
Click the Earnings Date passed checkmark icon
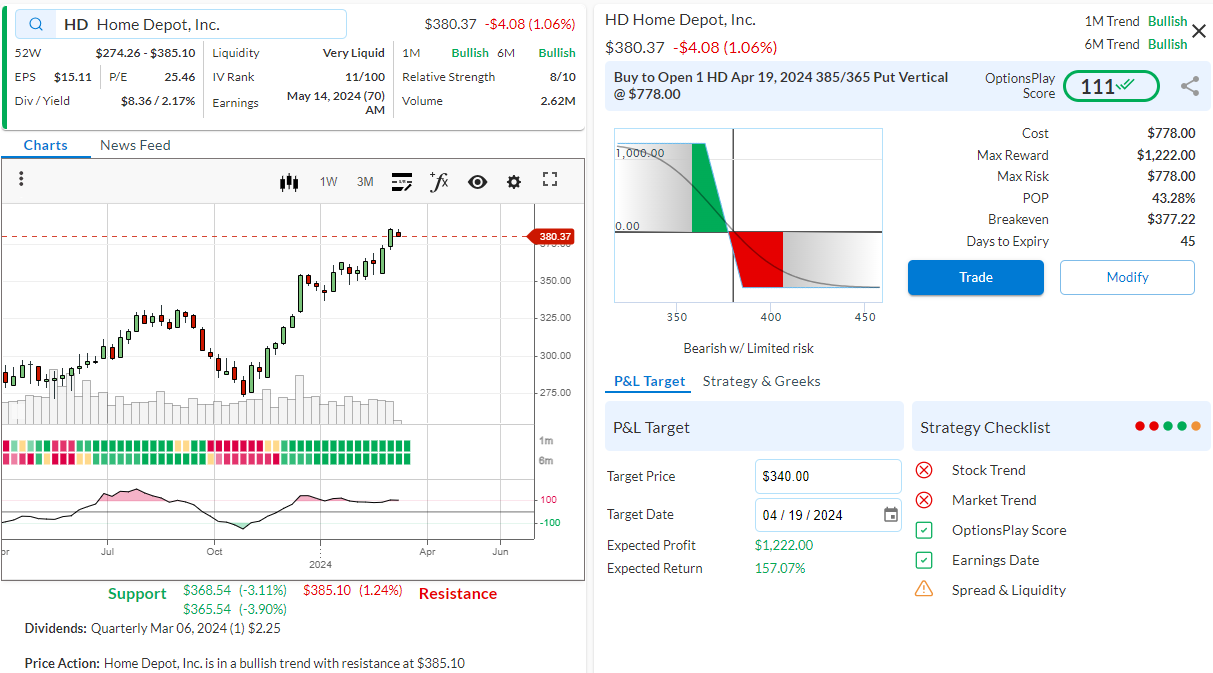pos(924,560)
